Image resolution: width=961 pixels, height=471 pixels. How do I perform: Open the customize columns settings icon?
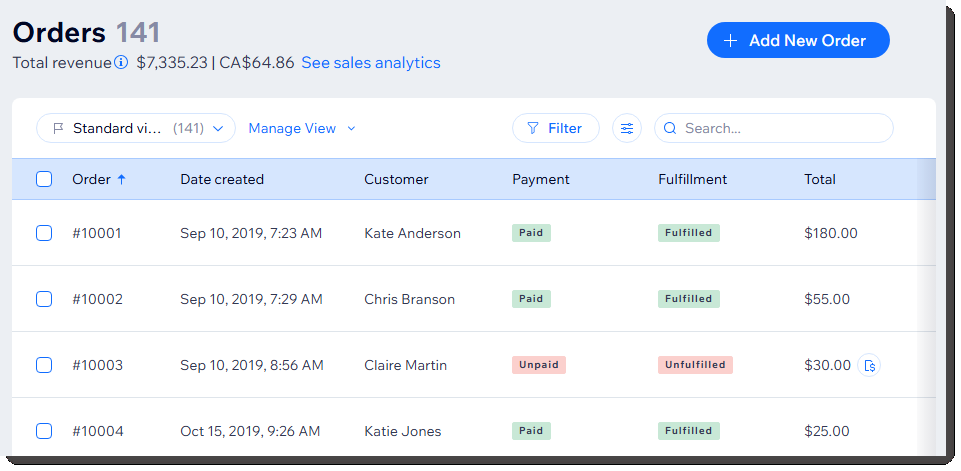(626, 128)
